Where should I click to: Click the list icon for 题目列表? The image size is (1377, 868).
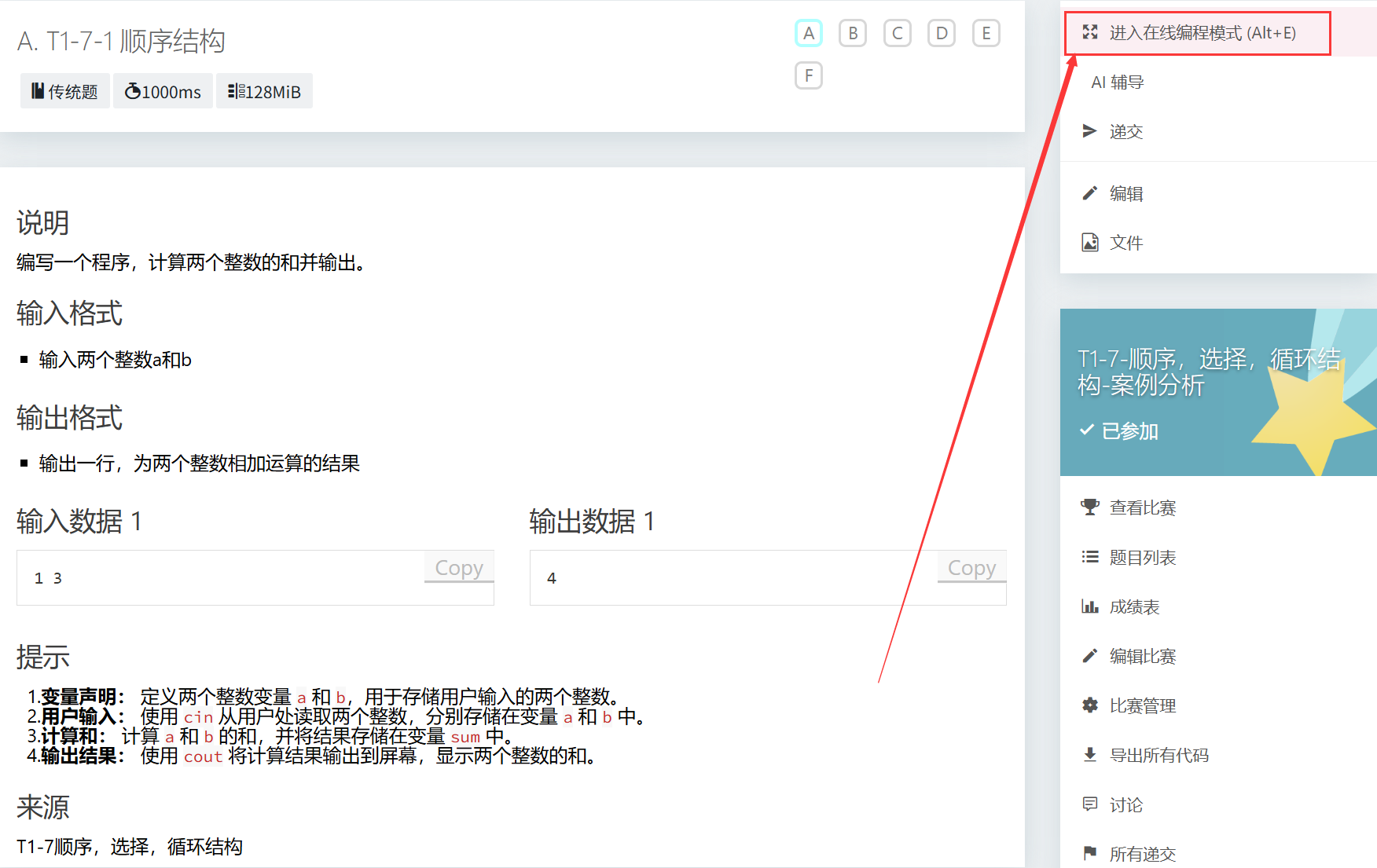click(1089, 557)
